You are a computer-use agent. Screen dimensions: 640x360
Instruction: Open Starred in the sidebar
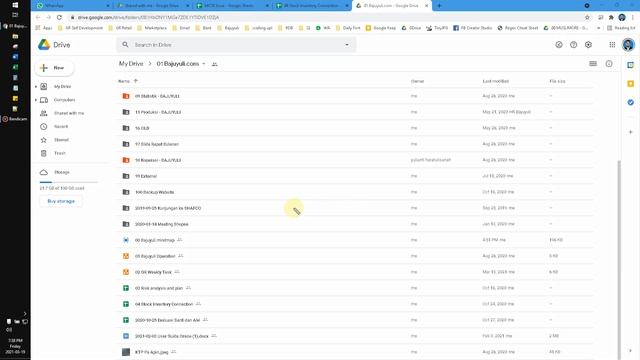(61, 140)
